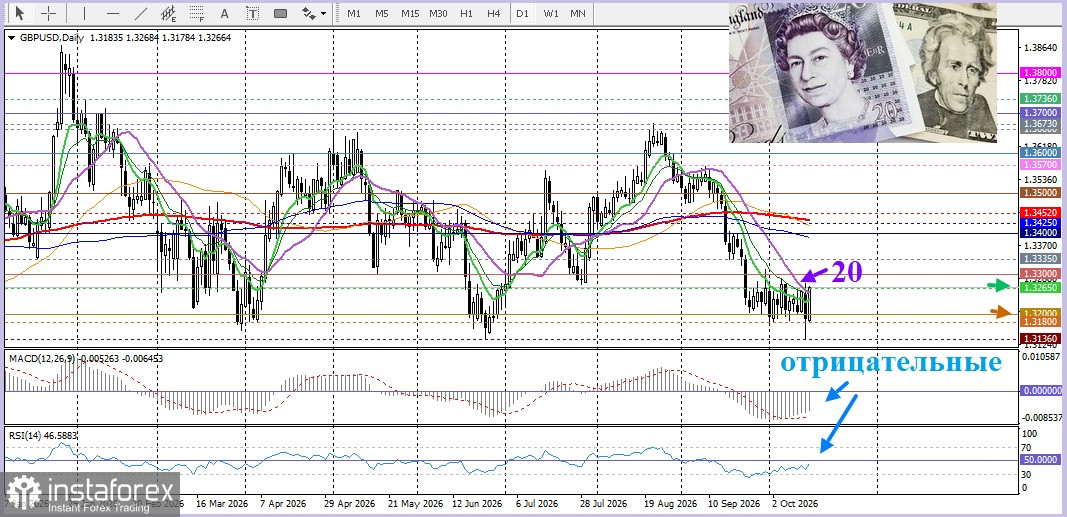Click the 1.35700 pink price label
This screenshot has width=1067, height=517.
click(x=1040, y=165)
